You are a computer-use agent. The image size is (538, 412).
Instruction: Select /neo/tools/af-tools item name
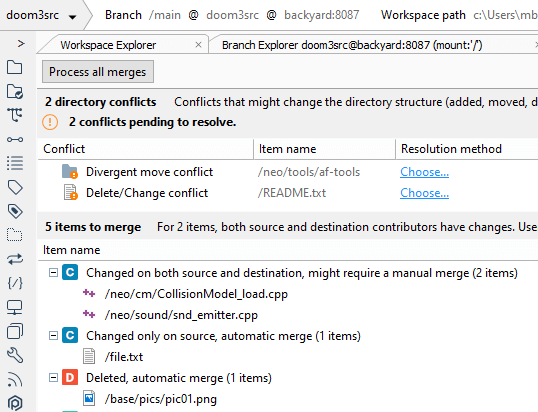pos(309,172)
